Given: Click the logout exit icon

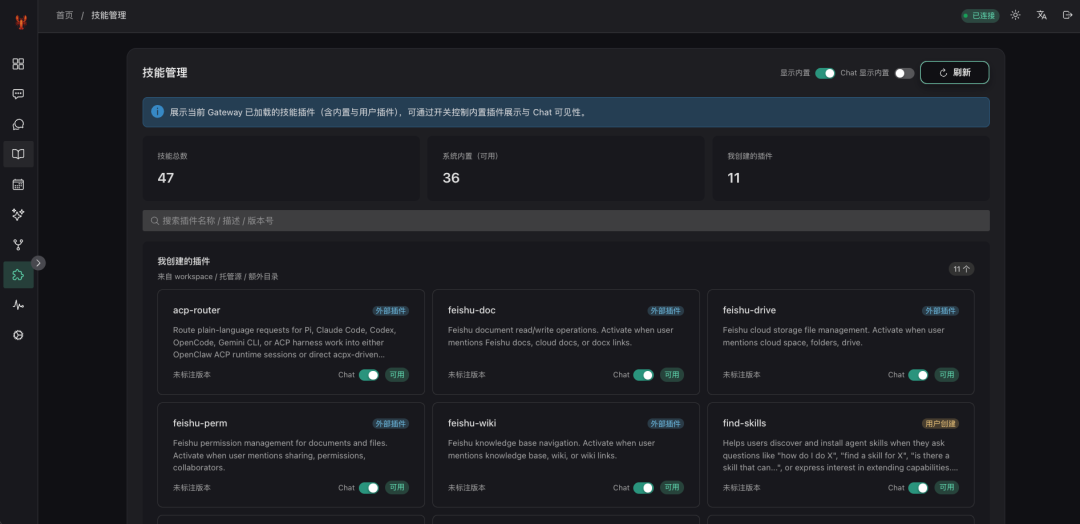Looking at the screenshot, I should (1068, 15).
